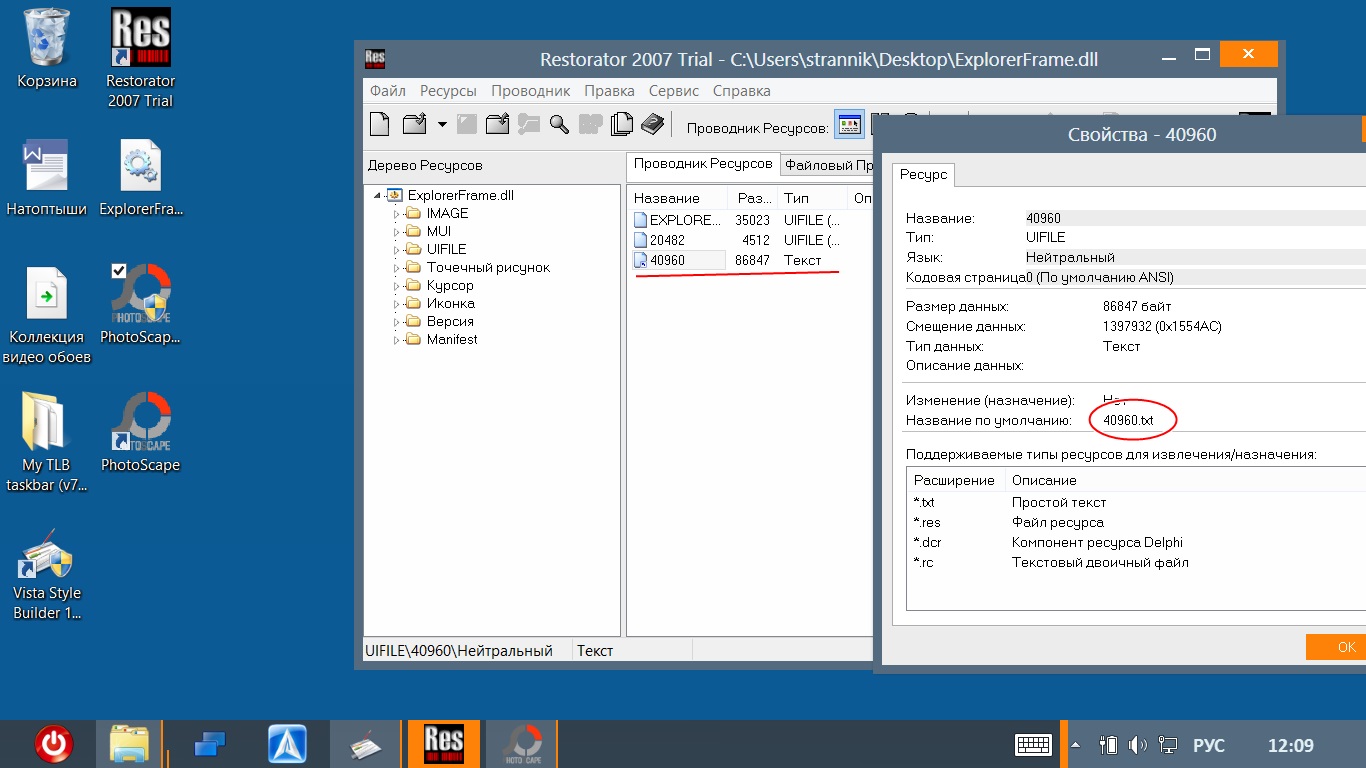Click the New file toolbar icon
Screen dimensions: 1366x768
pos(380,124)
